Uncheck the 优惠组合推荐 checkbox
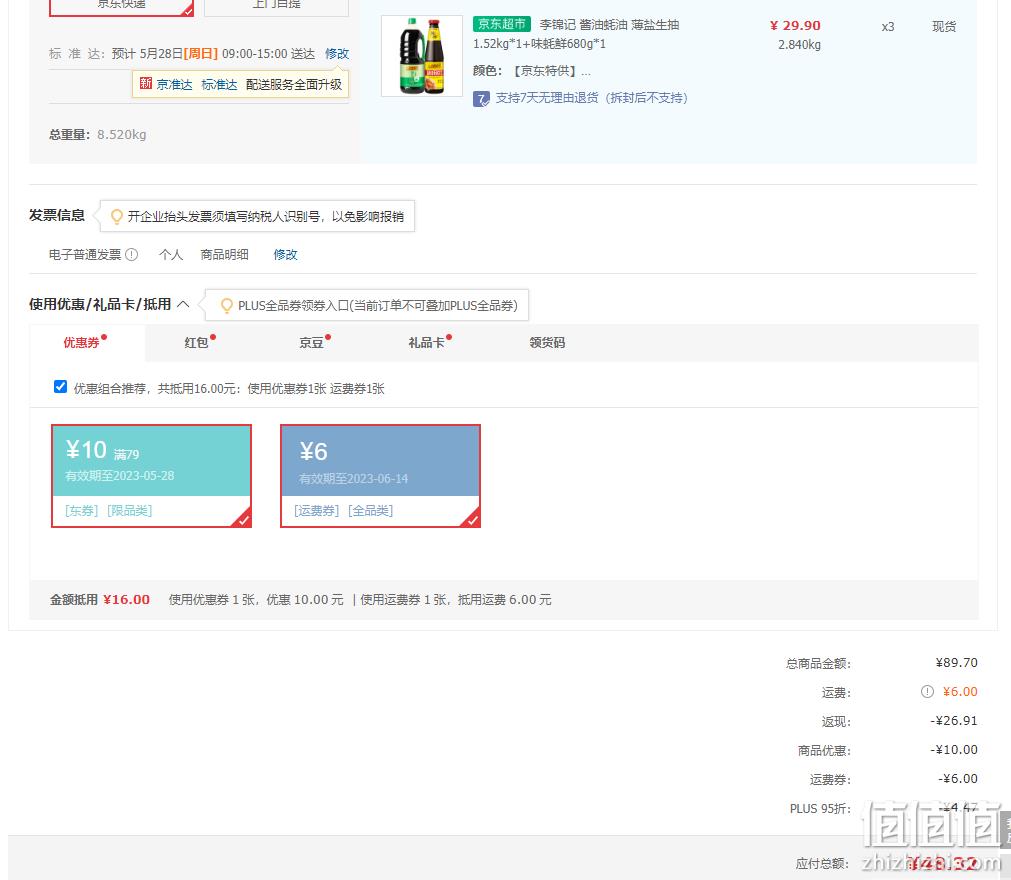The height and width of the screenshot is (880, 1011). [61, 387]
